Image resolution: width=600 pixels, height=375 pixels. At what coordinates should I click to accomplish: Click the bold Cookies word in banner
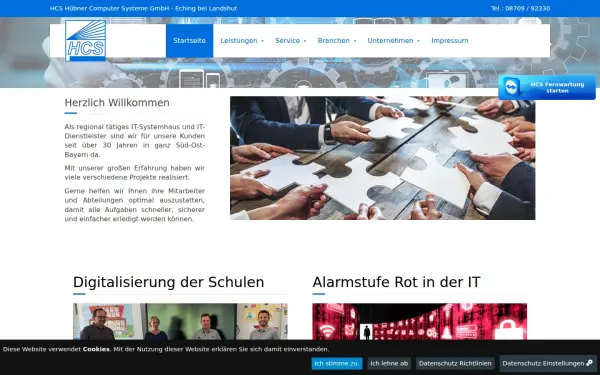click(x=96, y=349)
